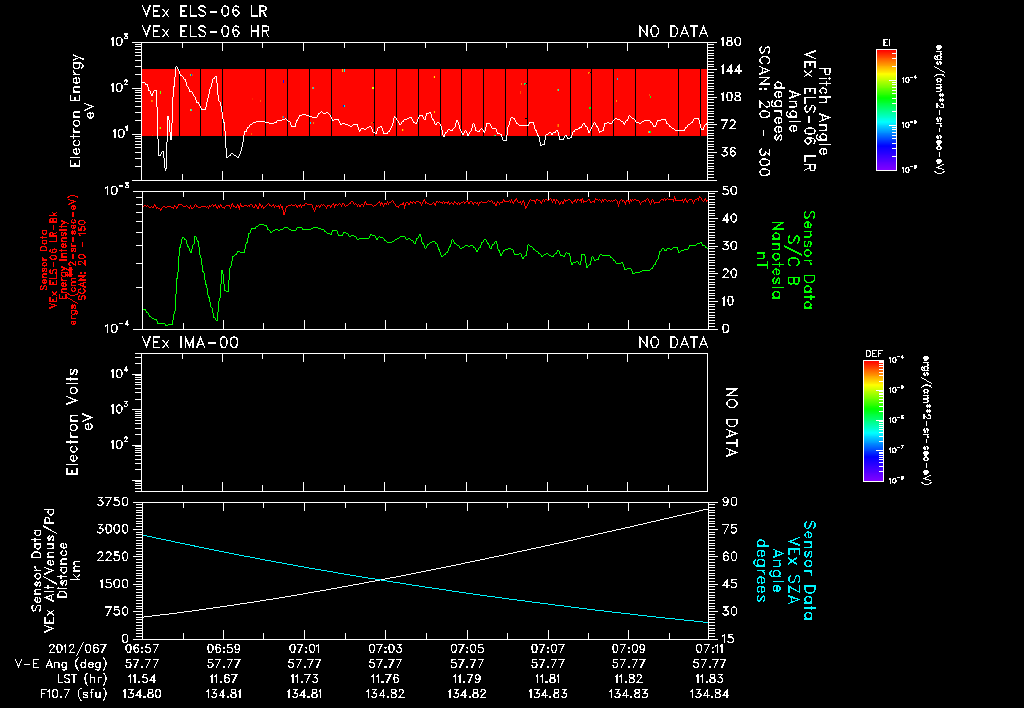Click the '07:09' time tick

pos(628,649)
